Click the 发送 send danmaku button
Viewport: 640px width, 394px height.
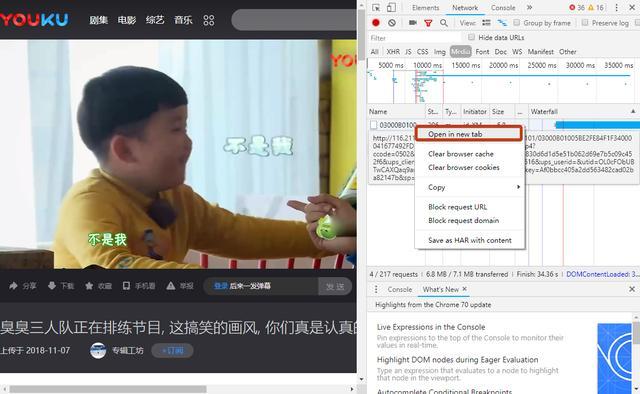click(x=335, y=286)
